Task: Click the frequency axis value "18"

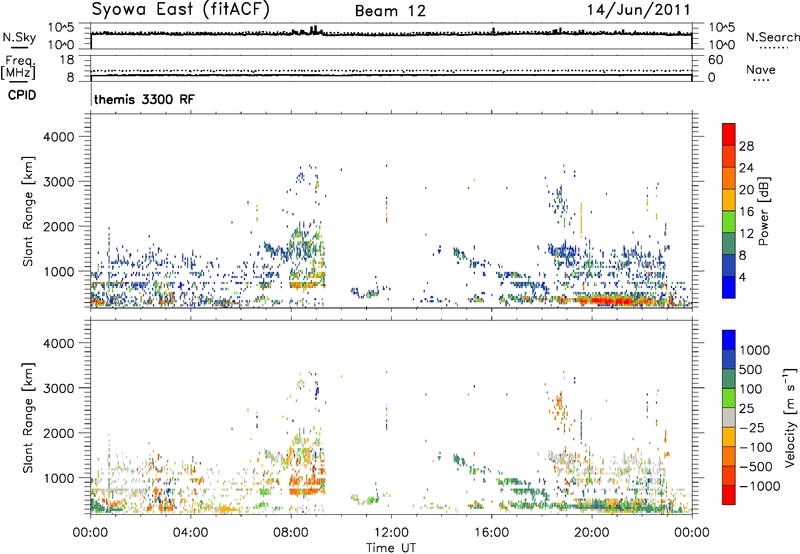Action: [x=67, y=60]
